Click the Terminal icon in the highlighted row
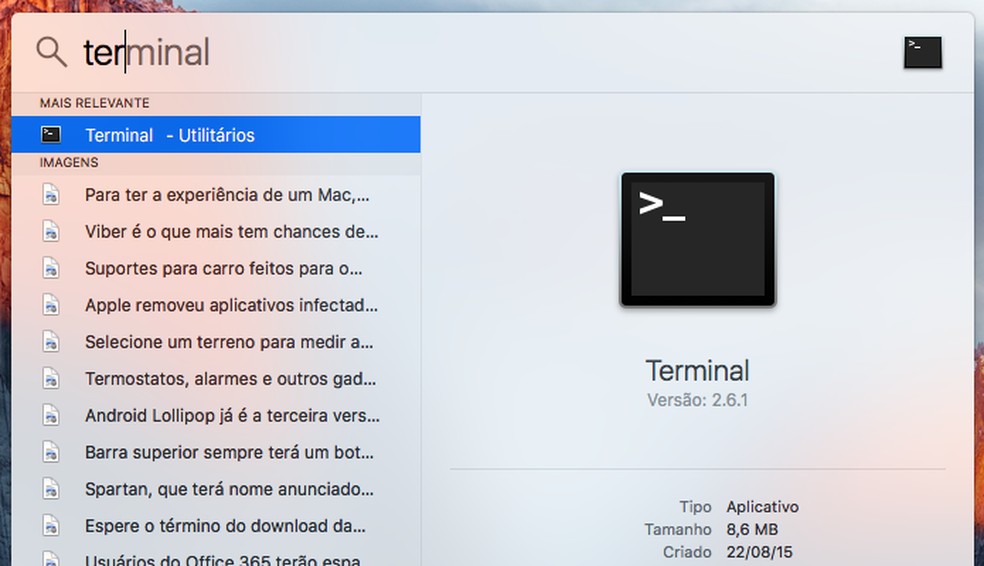 point(51,134)
